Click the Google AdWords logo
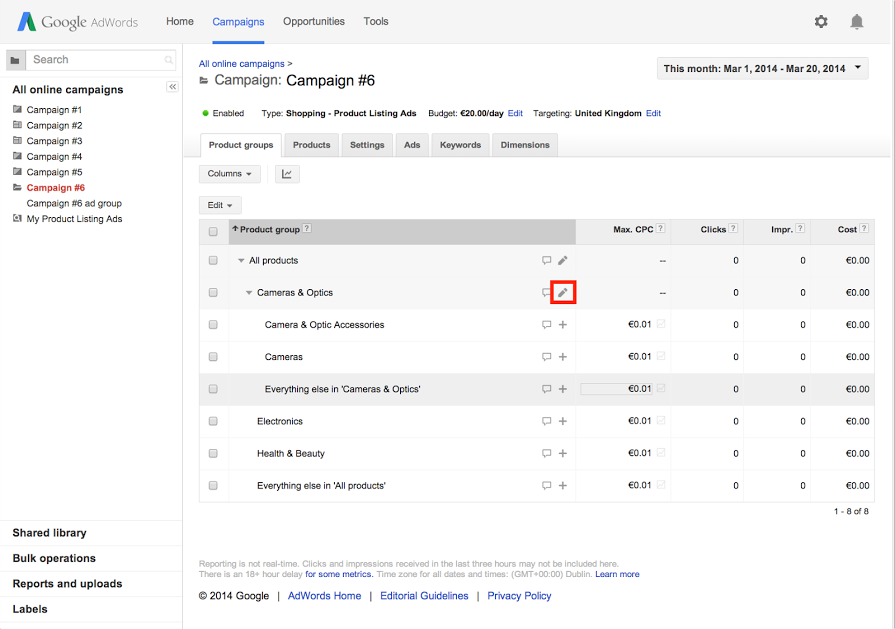 click(78, 22)
